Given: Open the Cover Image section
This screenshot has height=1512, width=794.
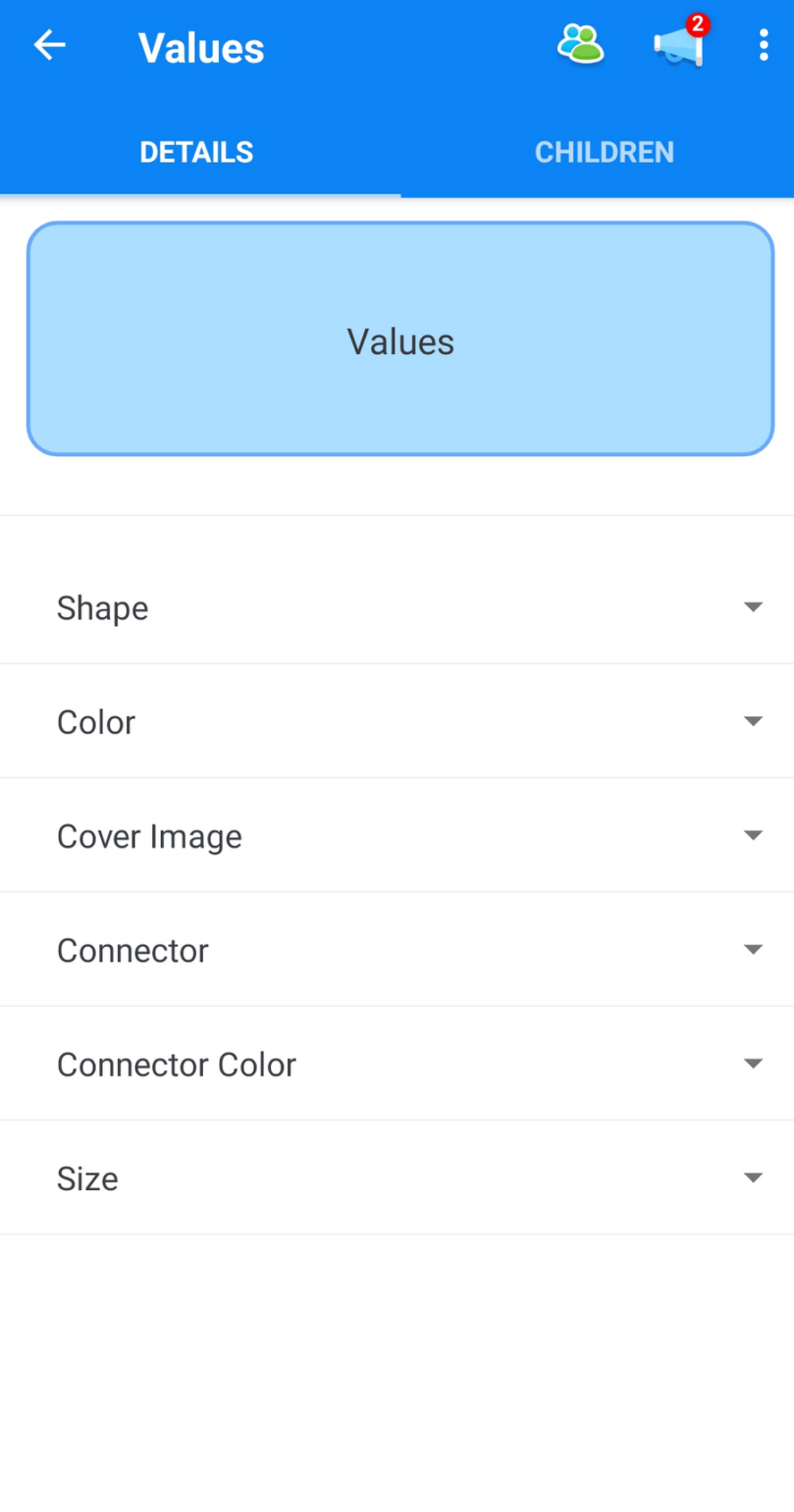Looking at the screenshot, I should (397, 835).
